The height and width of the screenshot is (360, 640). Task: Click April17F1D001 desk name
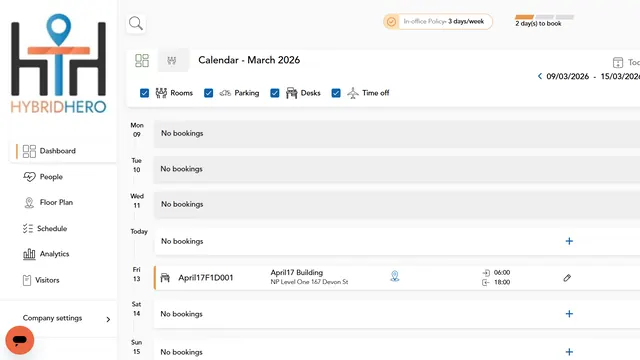206,278
